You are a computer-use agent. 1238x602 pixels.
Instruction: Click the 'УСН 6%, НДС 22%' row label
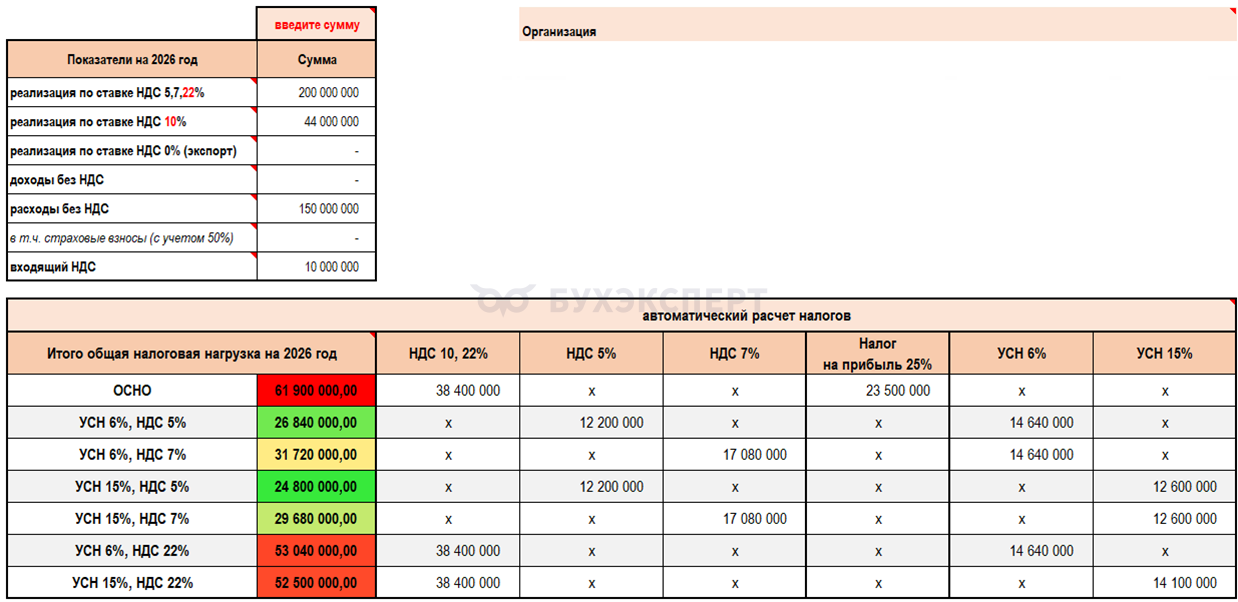(132, 551)
